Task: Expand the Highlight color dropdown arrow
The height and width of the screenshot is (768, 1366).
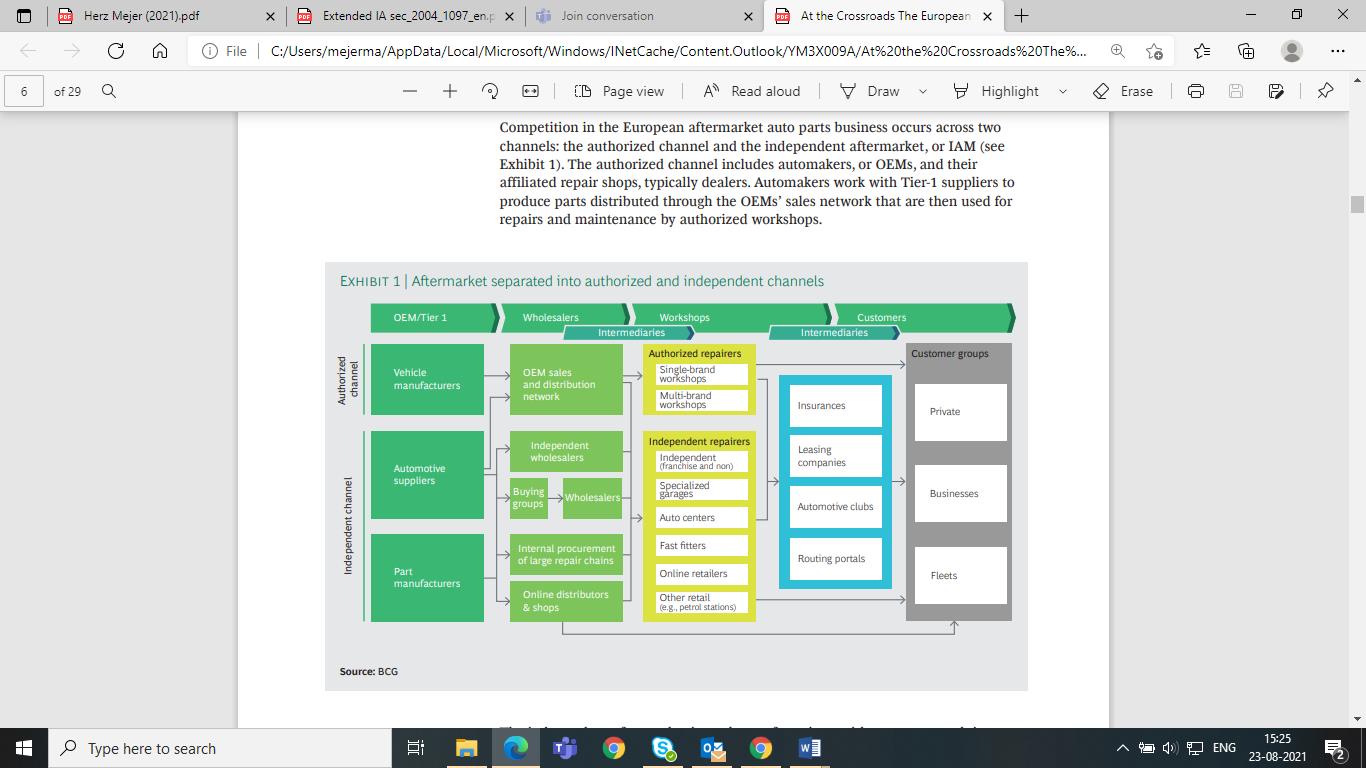Action: coord(1062,91)
